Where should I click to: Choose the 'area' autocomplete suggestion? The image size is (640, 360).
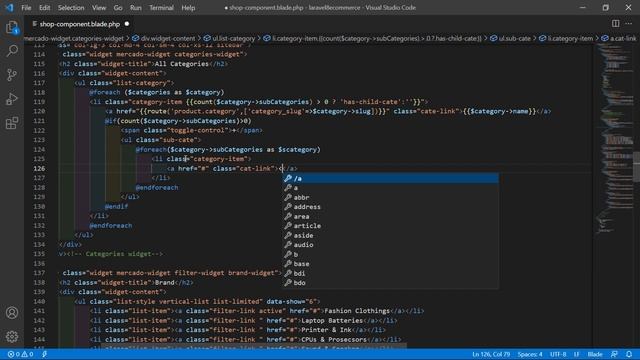(x=390, y=216)
